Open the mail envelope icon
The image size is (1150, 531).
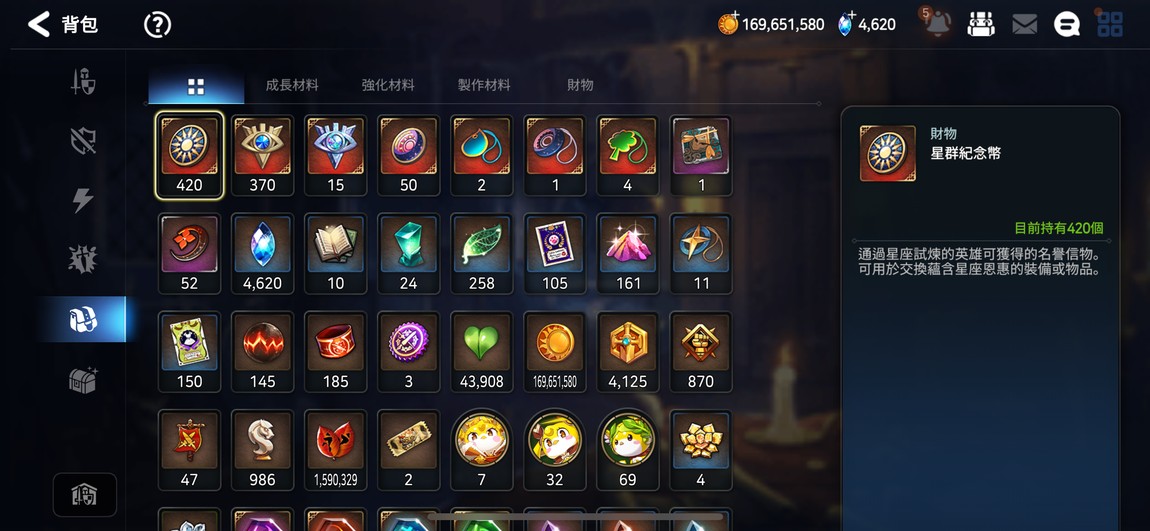point(1024,25)
